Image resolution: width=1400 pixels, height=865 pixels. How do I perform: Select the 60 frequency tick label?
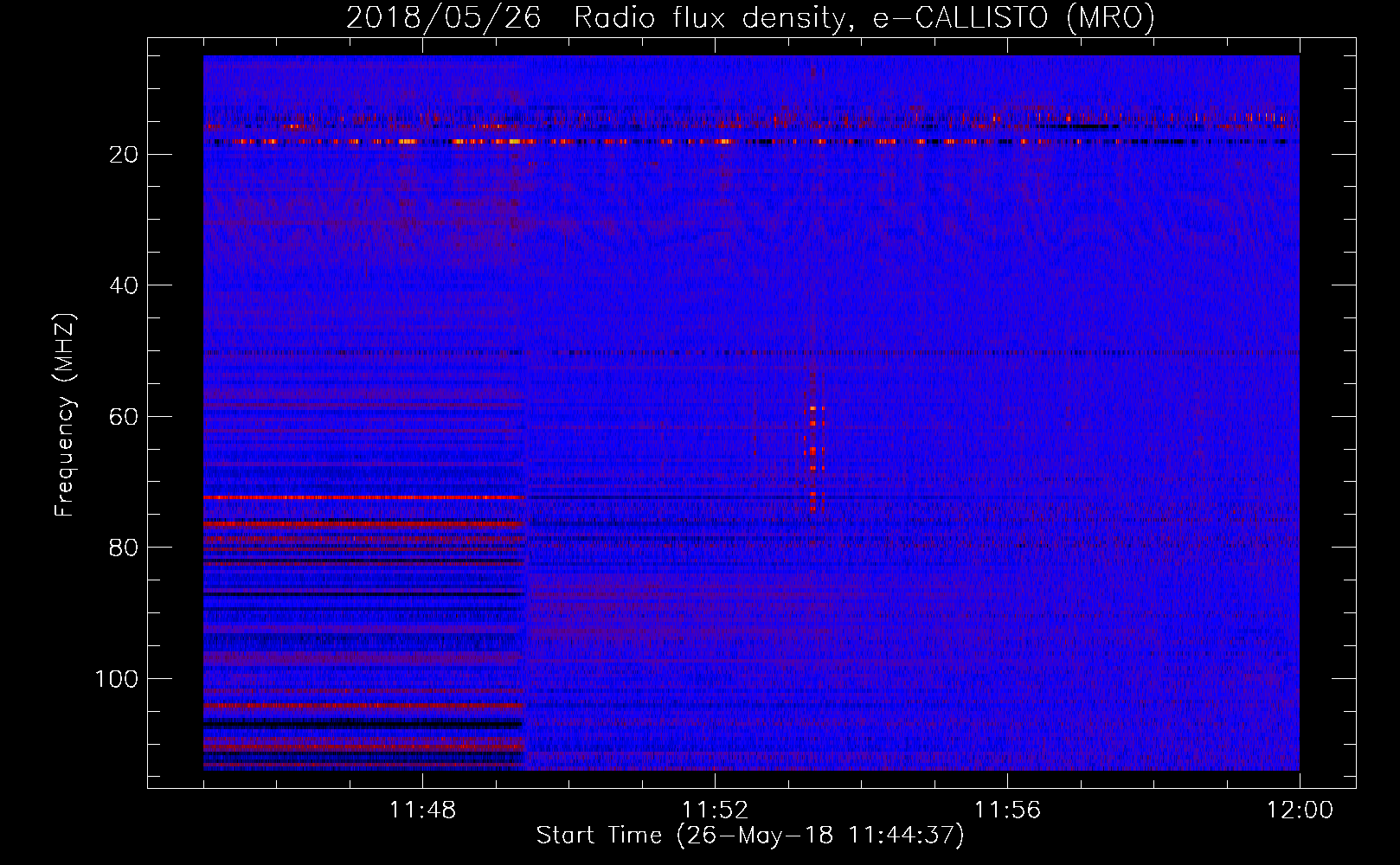click(124, 417)
